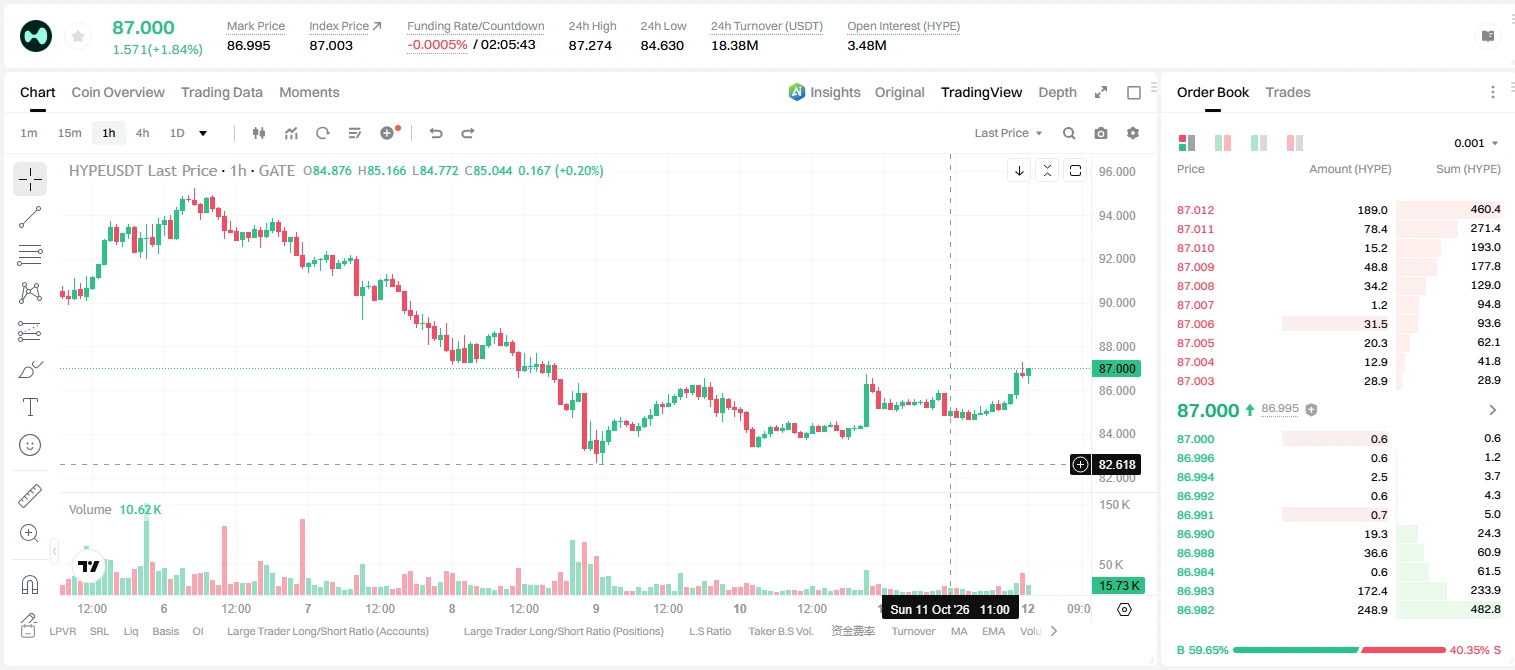Open the emoji sticker tool
Viewport: 1515px width, 670px height.
[30, 445]
